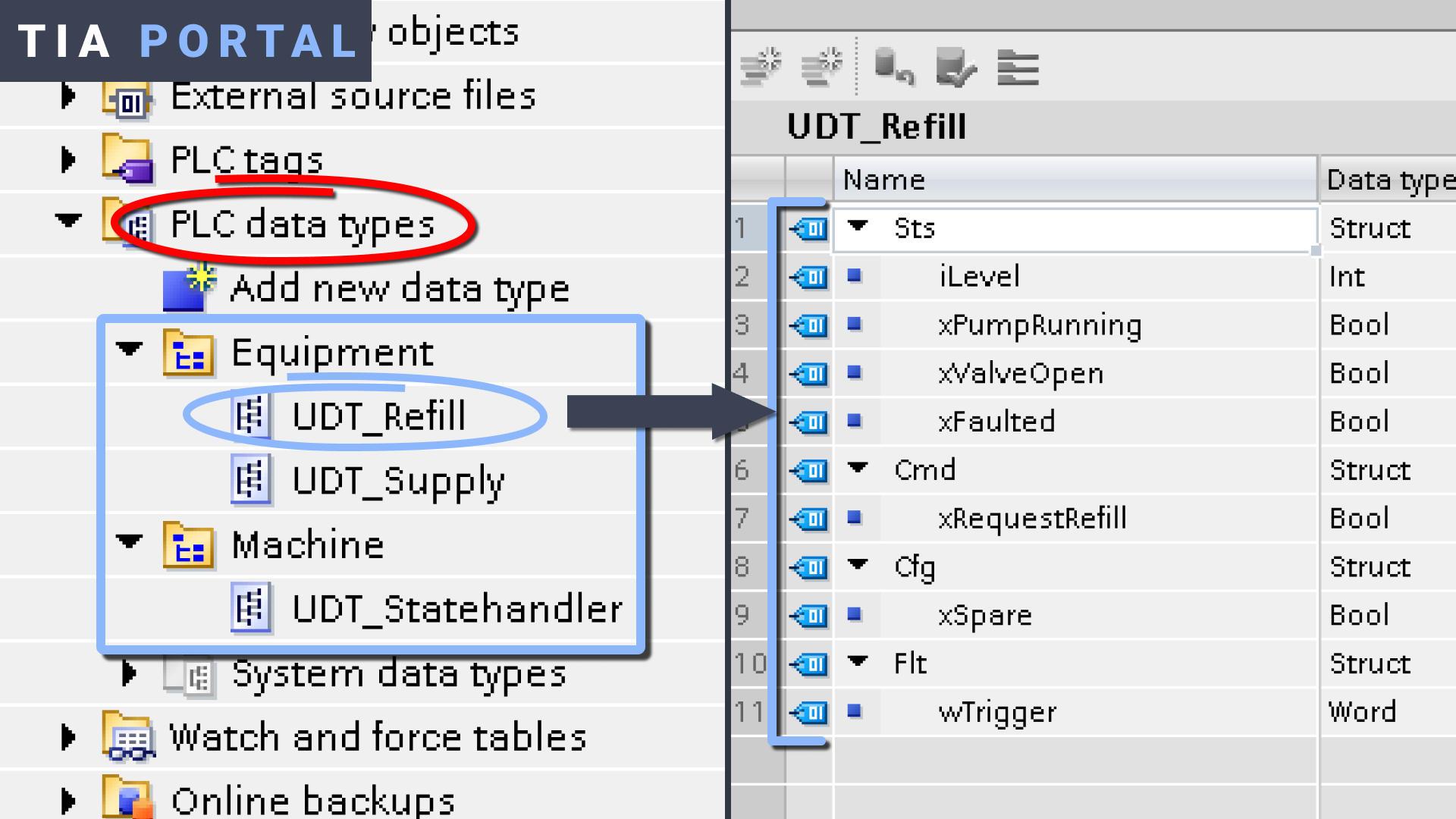Click the Equipment group label
This screenshot has width=1456, height=819.
pyautogui.click(x=332, y=353)
